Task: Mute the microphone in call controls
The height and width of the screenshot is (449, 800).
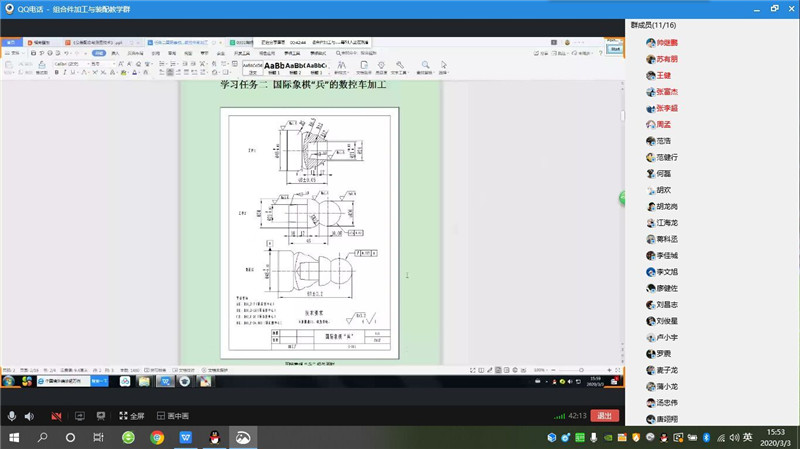Action: pos(12,415)
